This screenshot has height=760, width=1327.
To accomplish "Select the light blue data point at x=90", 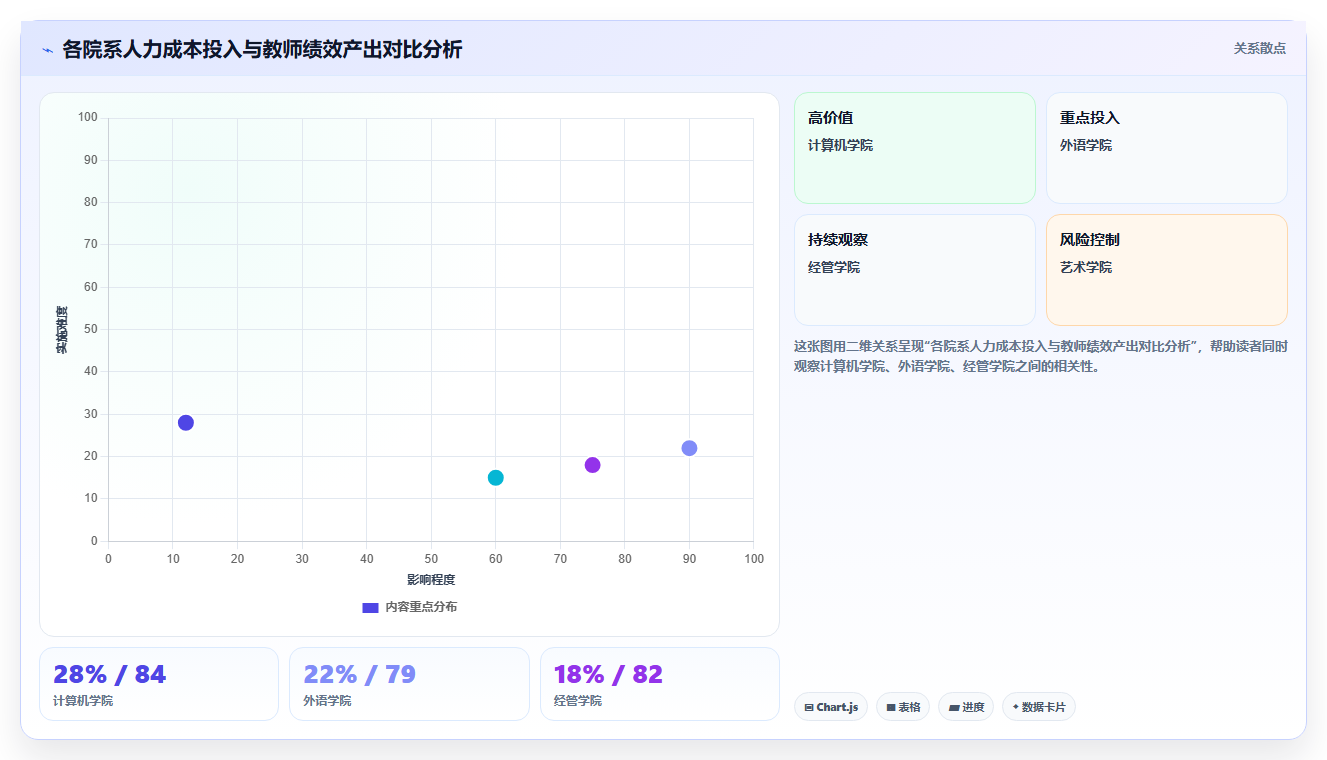I will (689, 448).
